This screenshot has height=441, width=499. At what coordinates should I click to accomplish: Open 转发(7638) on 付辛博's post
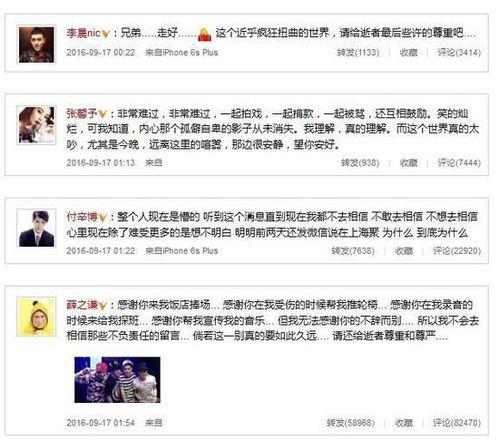click(353, 251)
